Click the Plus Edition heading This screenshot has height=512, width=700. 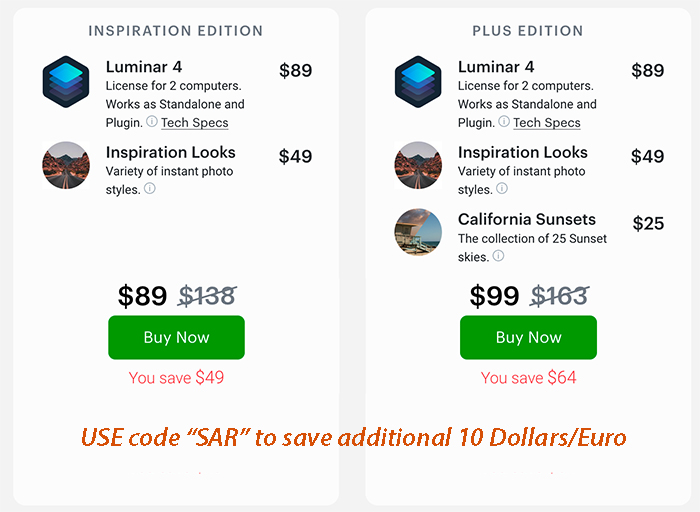(528, 31)
